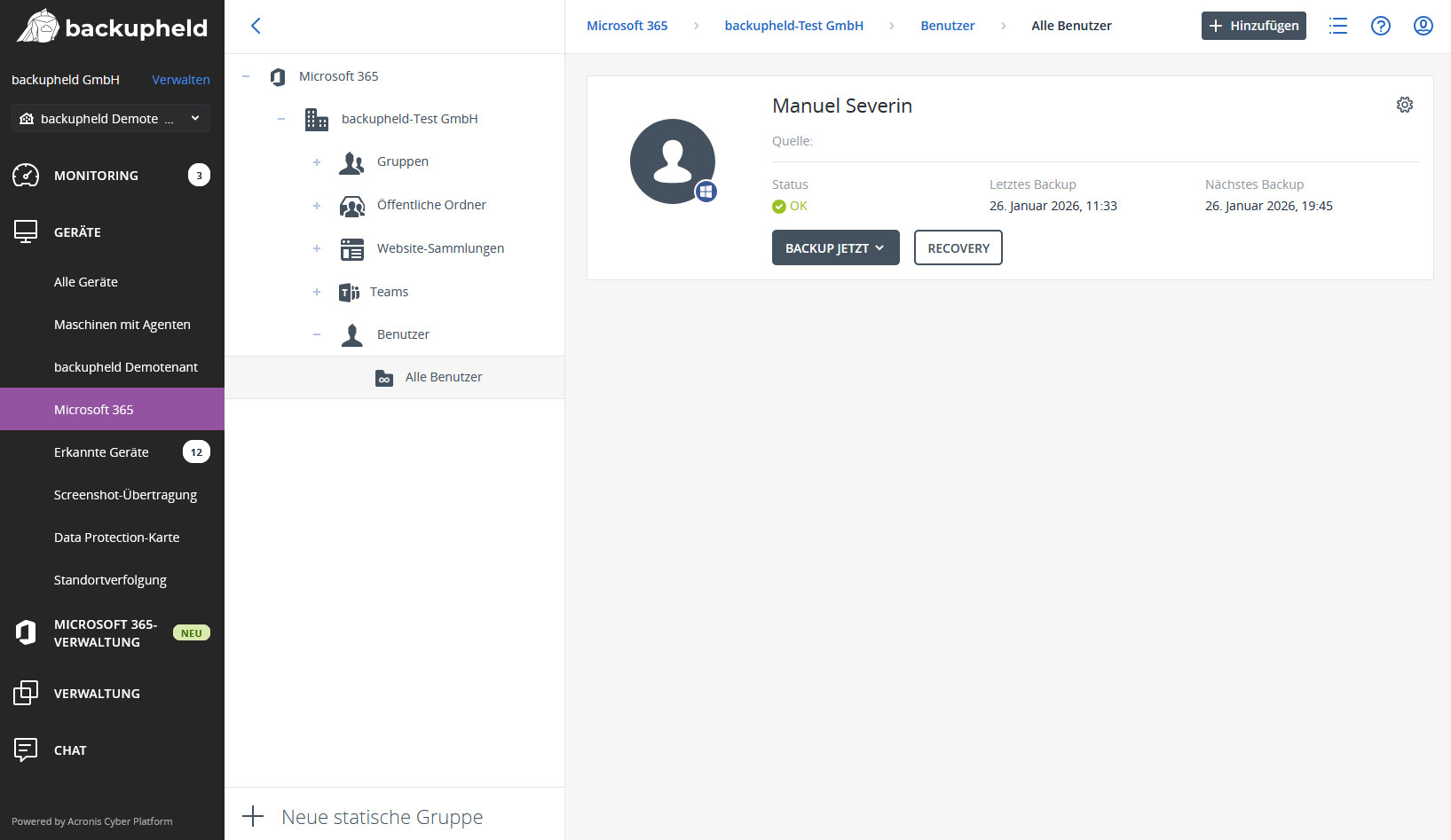Open the backupheld Demote tenant dropdown
Viewport: 1451px width, 840px height.
pos(109,118)
